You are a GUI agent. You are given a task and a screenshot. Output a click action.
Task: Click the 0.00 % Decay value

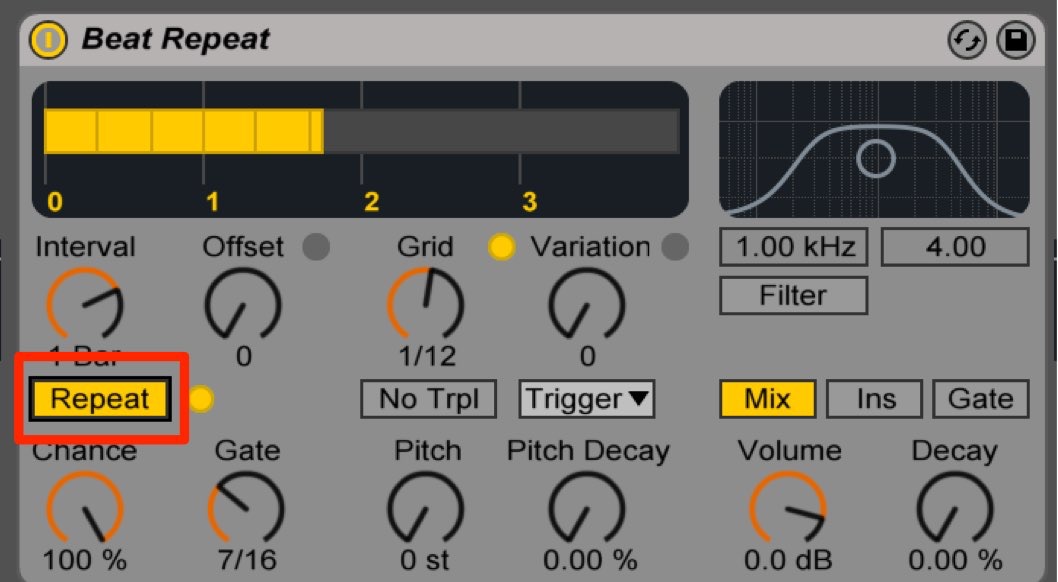click(955, 560)
